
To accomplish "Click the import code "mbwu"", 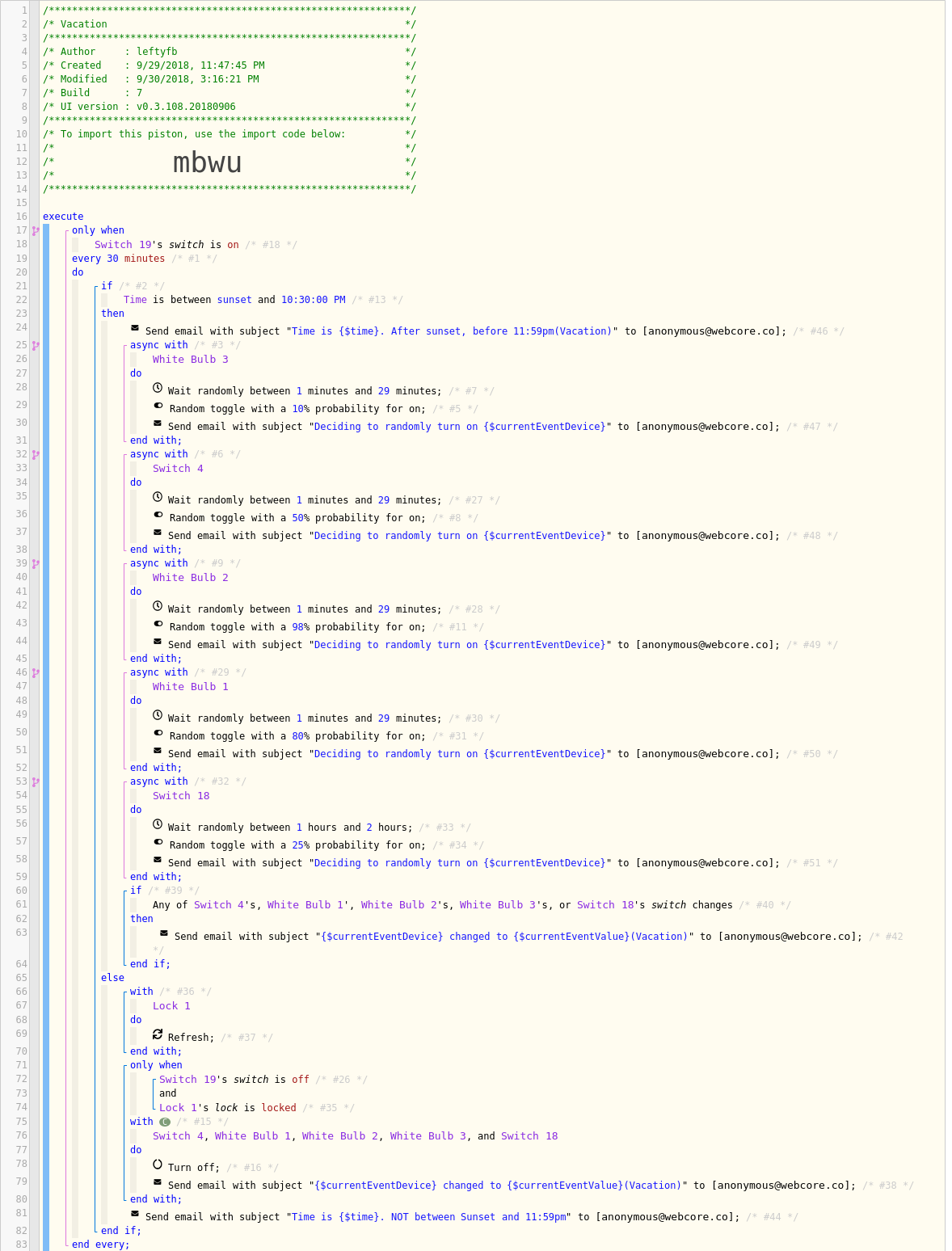I will [x=208, y=162].
